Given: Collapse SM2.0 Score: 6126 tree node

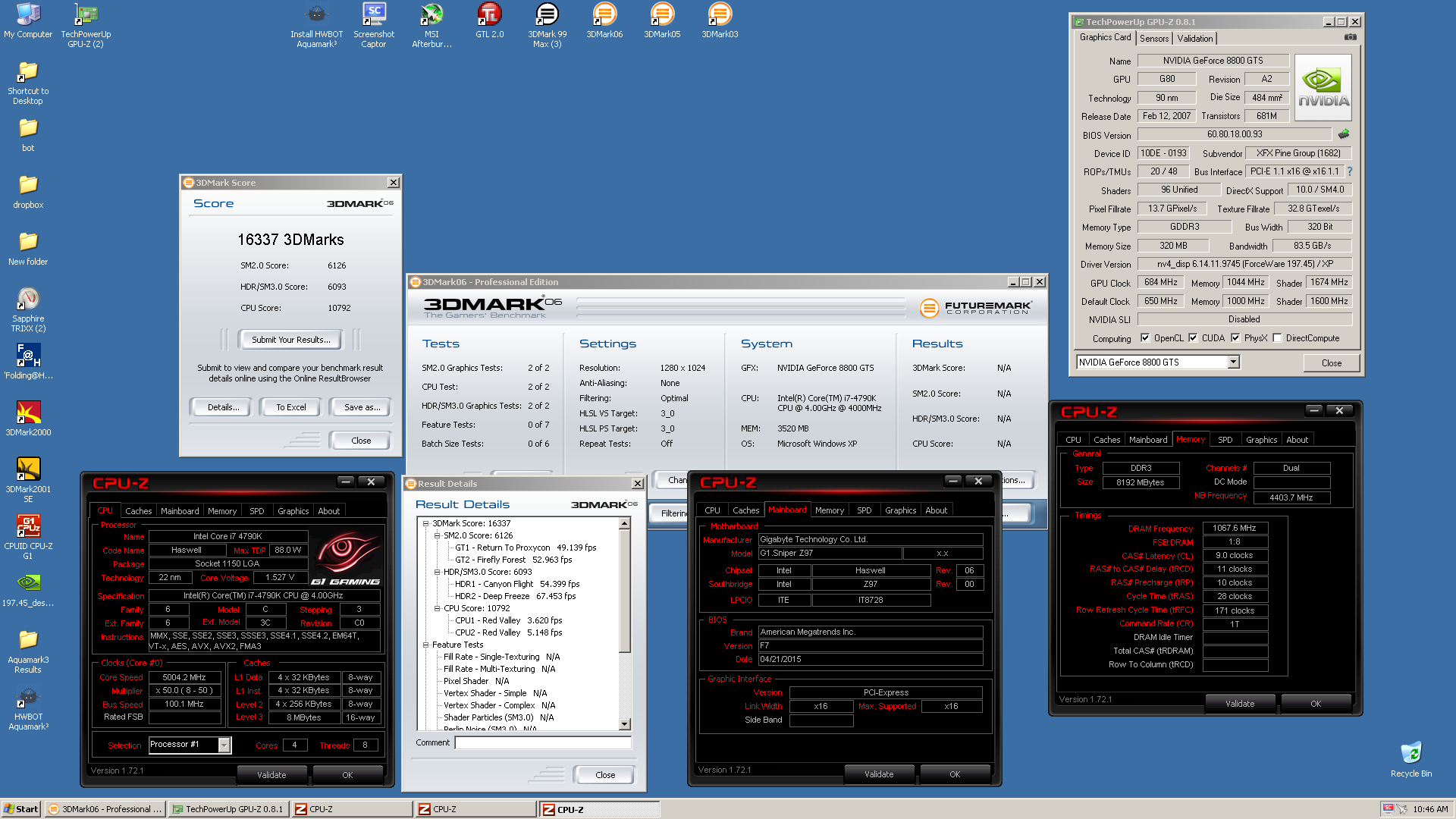Looking at the screenshot, I should coord(437,535).
